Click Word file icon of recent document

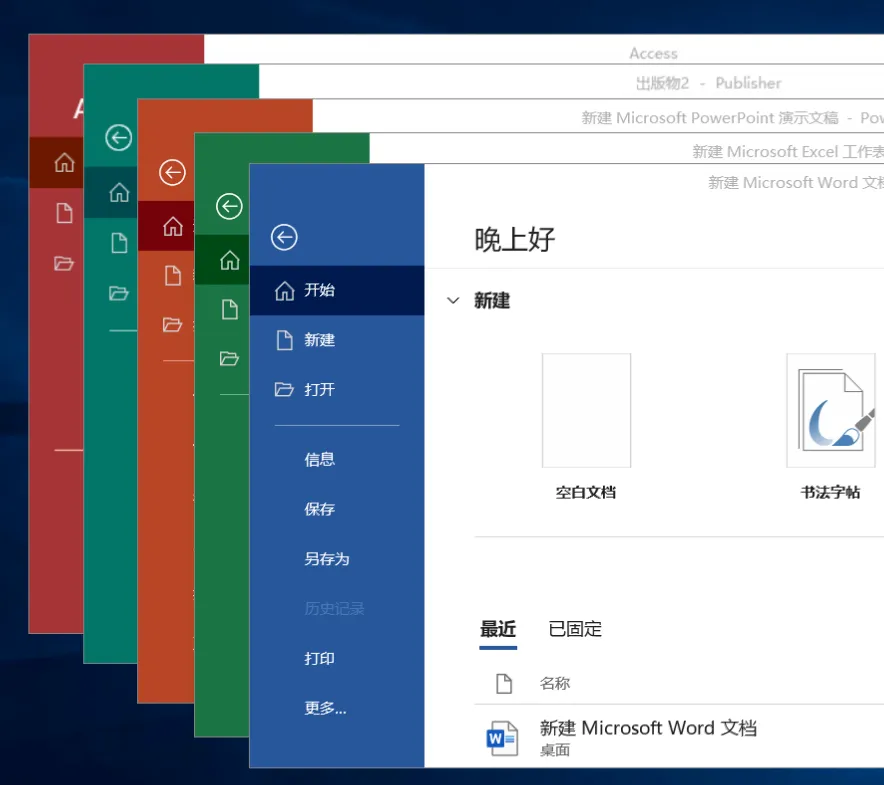click(502, 739)
